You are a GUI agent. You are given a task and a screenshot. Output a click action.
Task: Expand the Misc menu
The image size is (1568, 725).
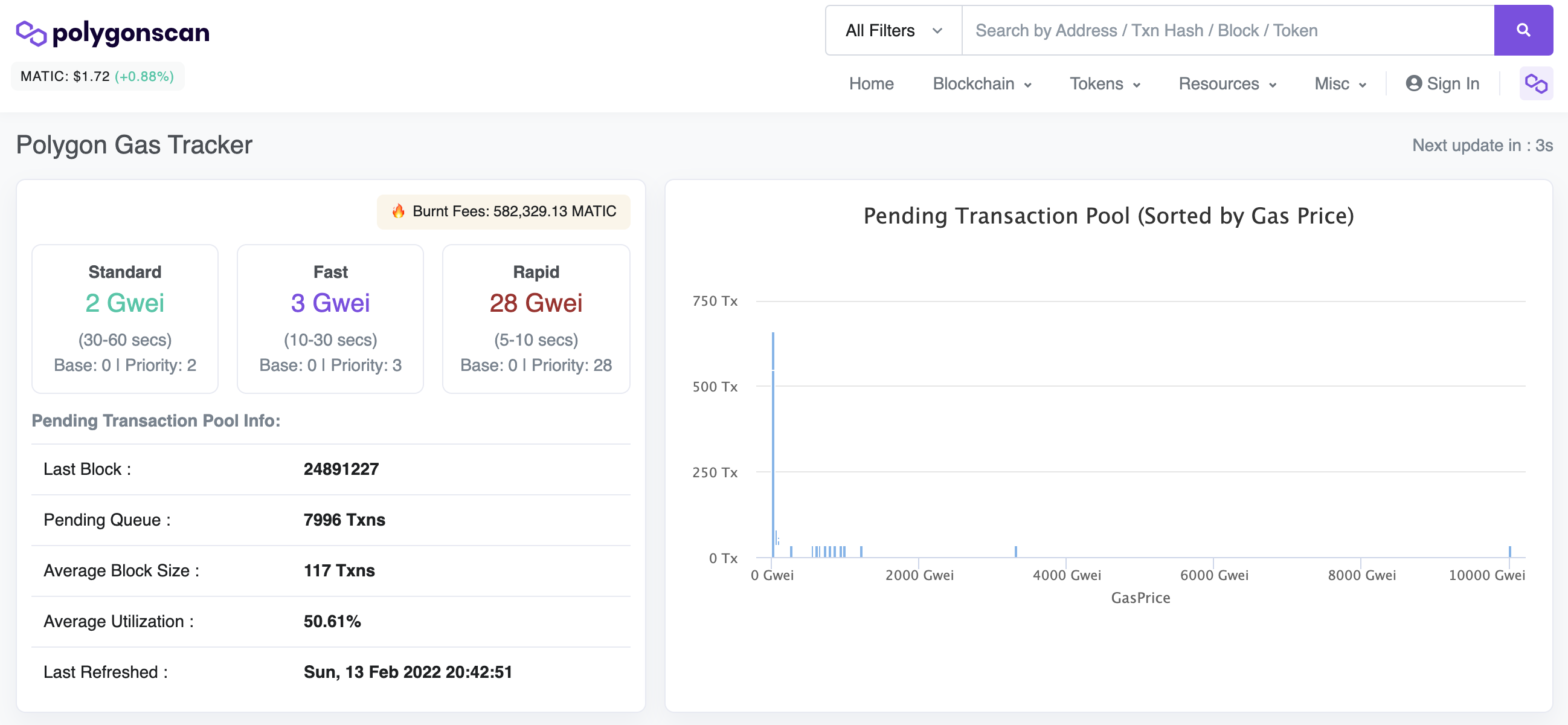coord(1340,84)
